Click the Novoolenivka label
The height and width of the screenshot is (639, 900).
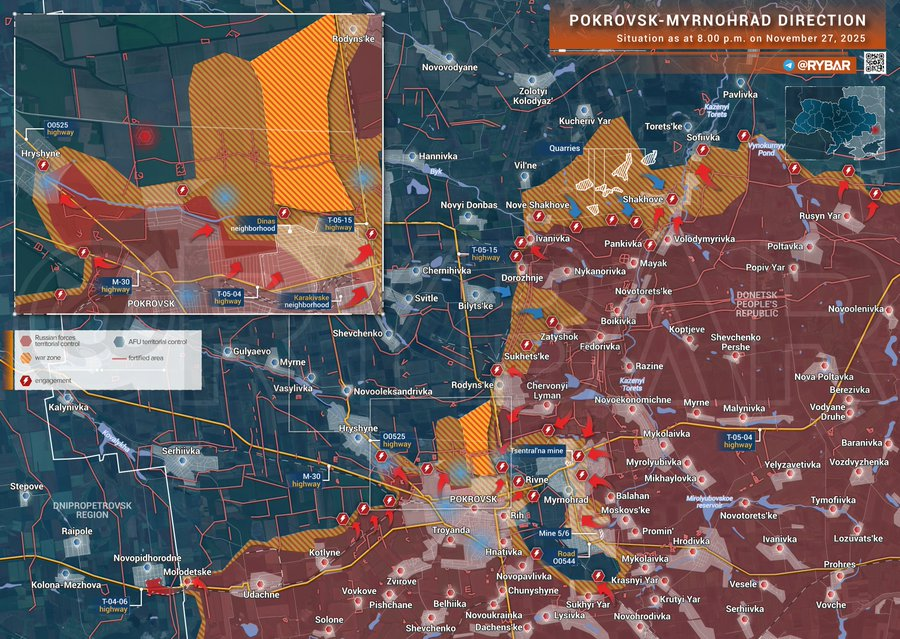(x=856, y=309)
